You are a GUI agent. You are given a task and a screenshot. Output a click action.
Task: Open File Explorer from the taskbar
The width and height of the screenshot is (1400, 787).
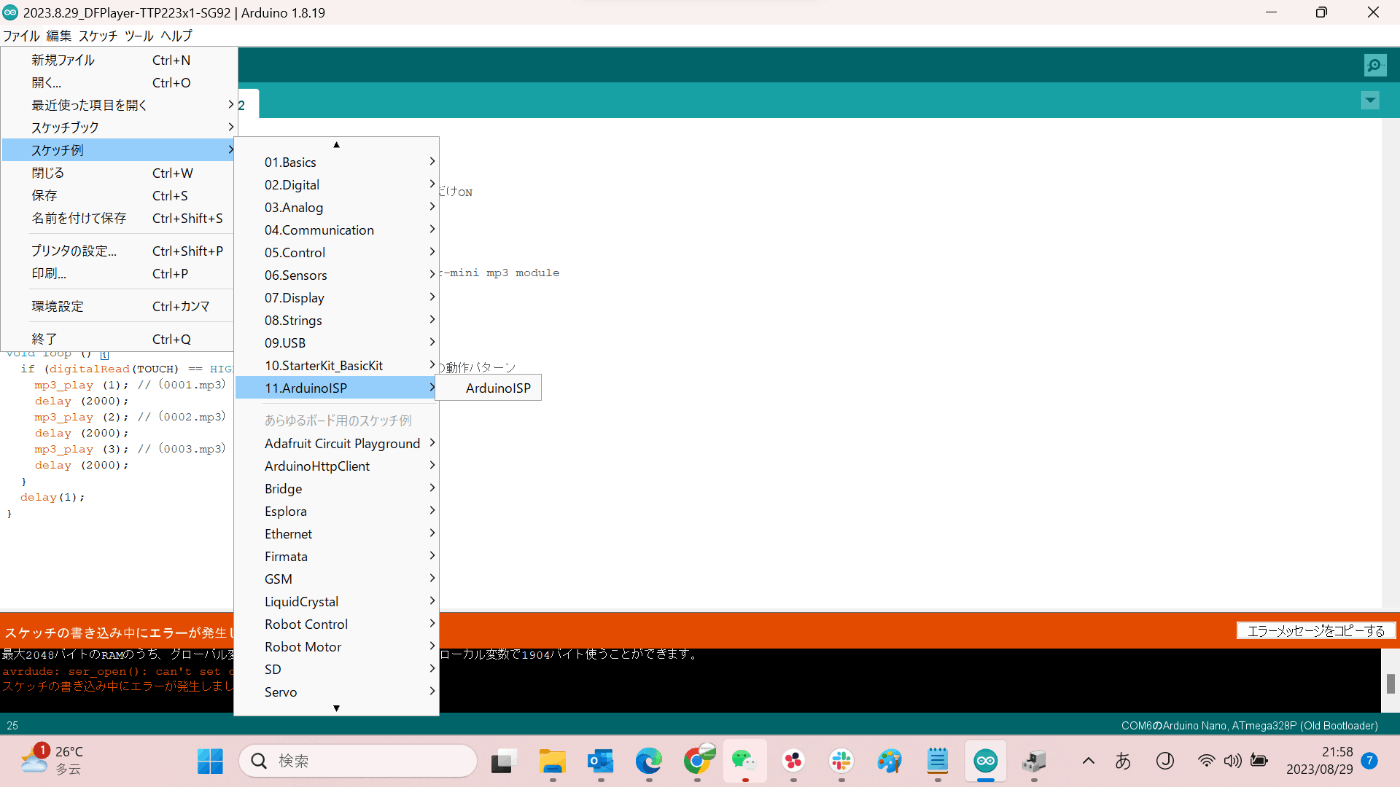552,761
